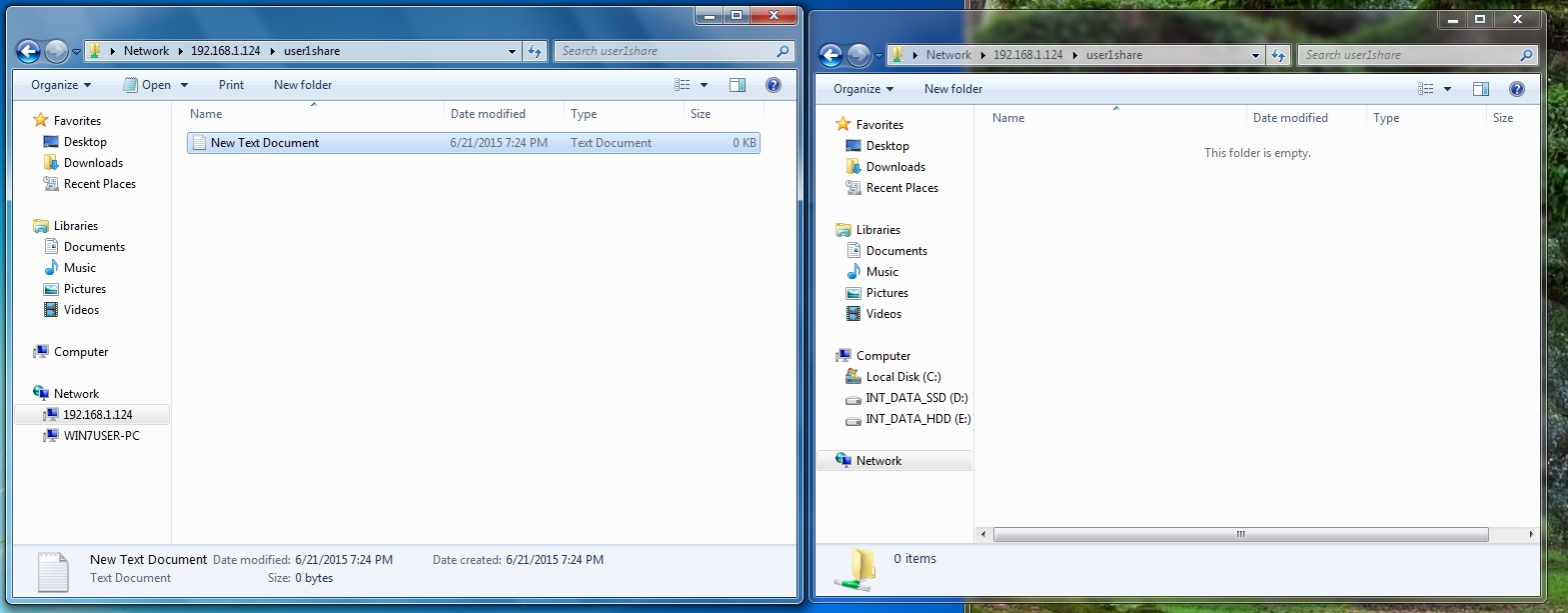1568x613 pixels.
Task: Open address history dropdown in left window
Action: pyautogui.click(x=512, y=51)
